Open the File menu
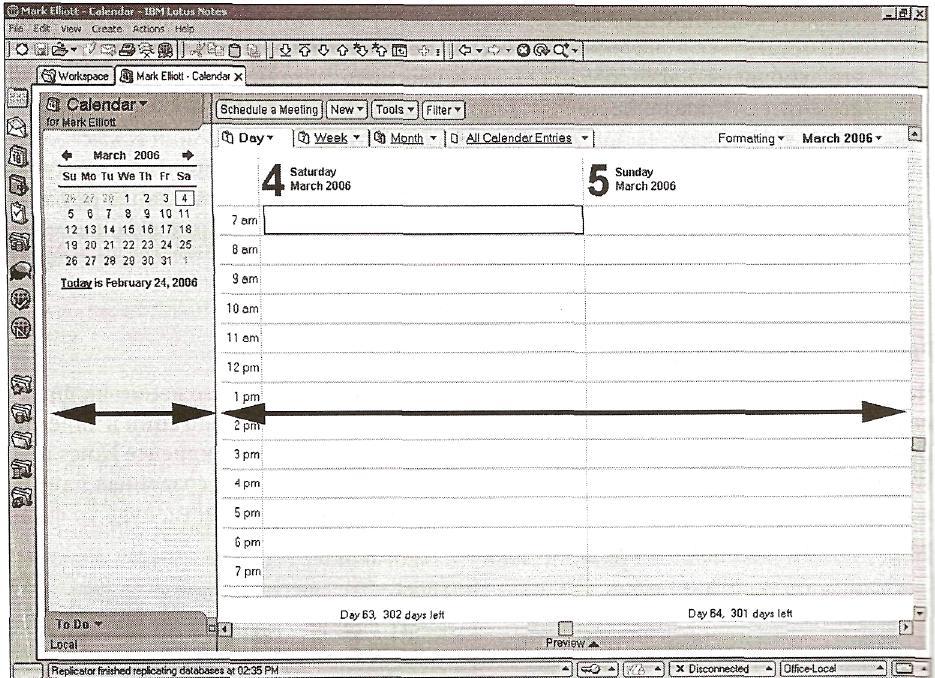This screenshot has height=678, width=935. [16, 28]
